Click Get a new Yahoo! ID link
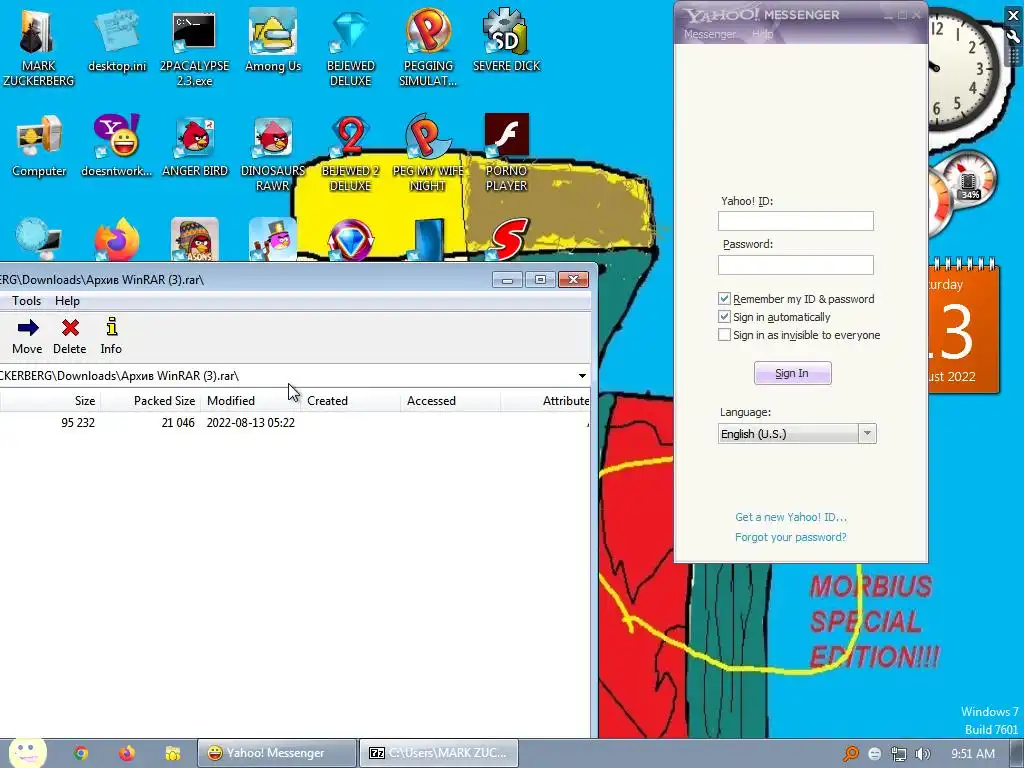The image size is (1024, 768). [x=791, y=517]
